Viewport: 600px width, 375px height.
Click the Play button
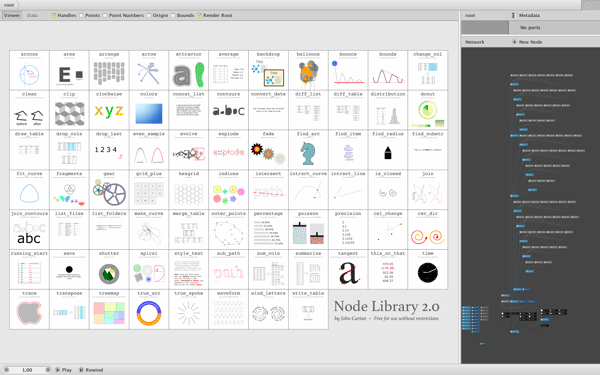pos(64,370)
